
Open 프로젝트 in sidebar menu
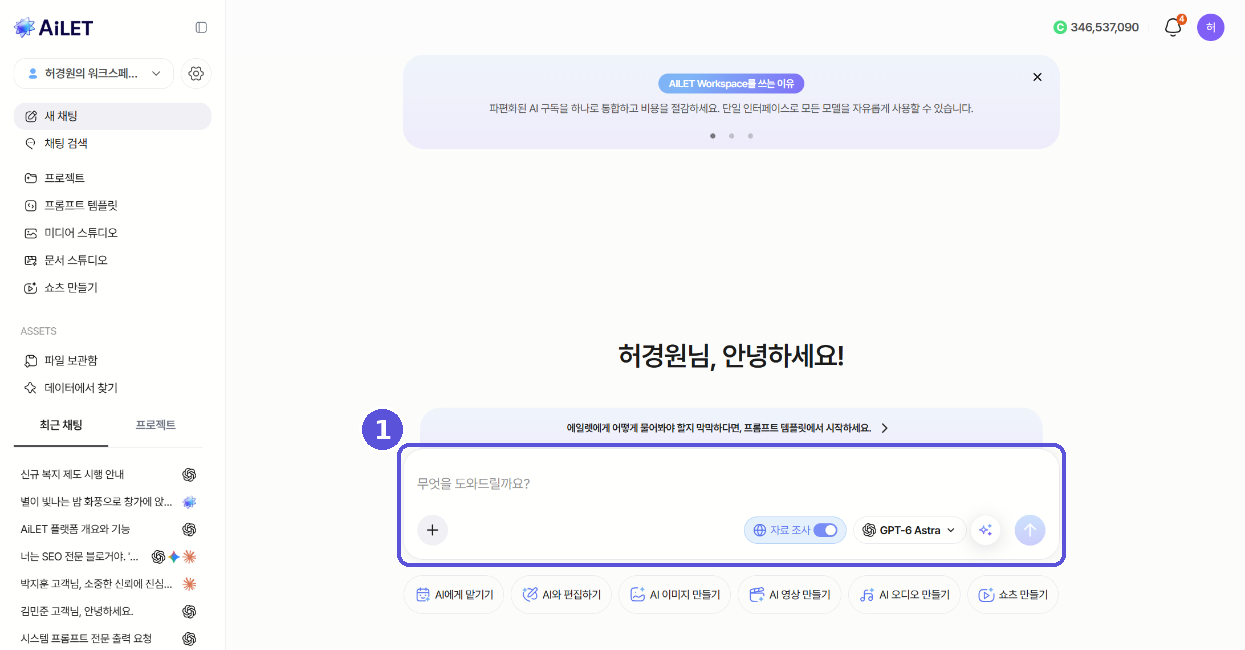click(x=112, y=178)
